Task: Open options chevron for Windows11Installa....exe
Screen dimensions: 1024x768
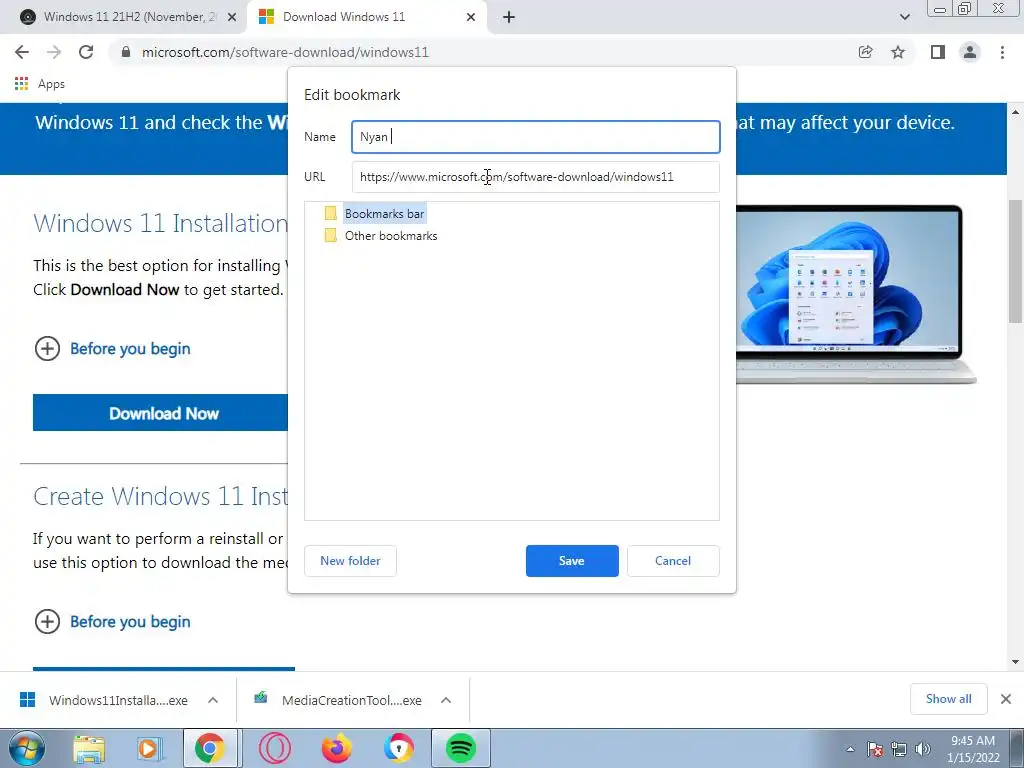Action: tap(213, 700)
